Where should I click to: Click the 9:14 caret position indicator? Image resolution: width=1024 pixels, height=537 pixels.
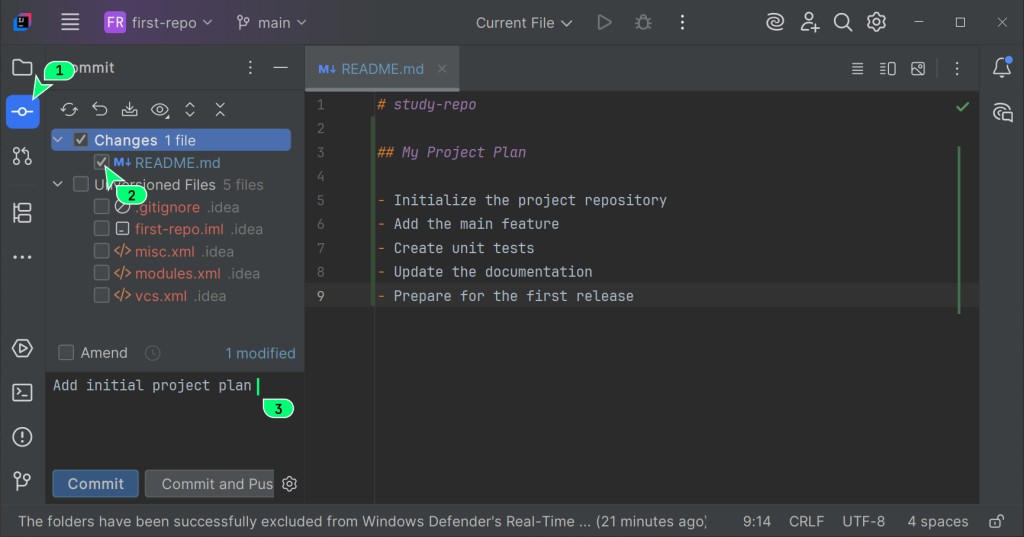click(x=757, y=521)
